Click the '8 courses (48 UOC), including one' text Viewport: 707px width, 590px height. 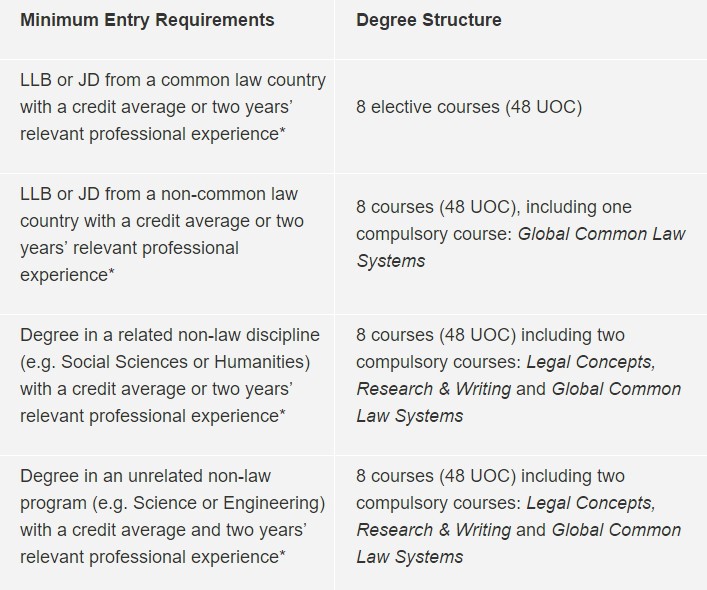click(494, 207)
